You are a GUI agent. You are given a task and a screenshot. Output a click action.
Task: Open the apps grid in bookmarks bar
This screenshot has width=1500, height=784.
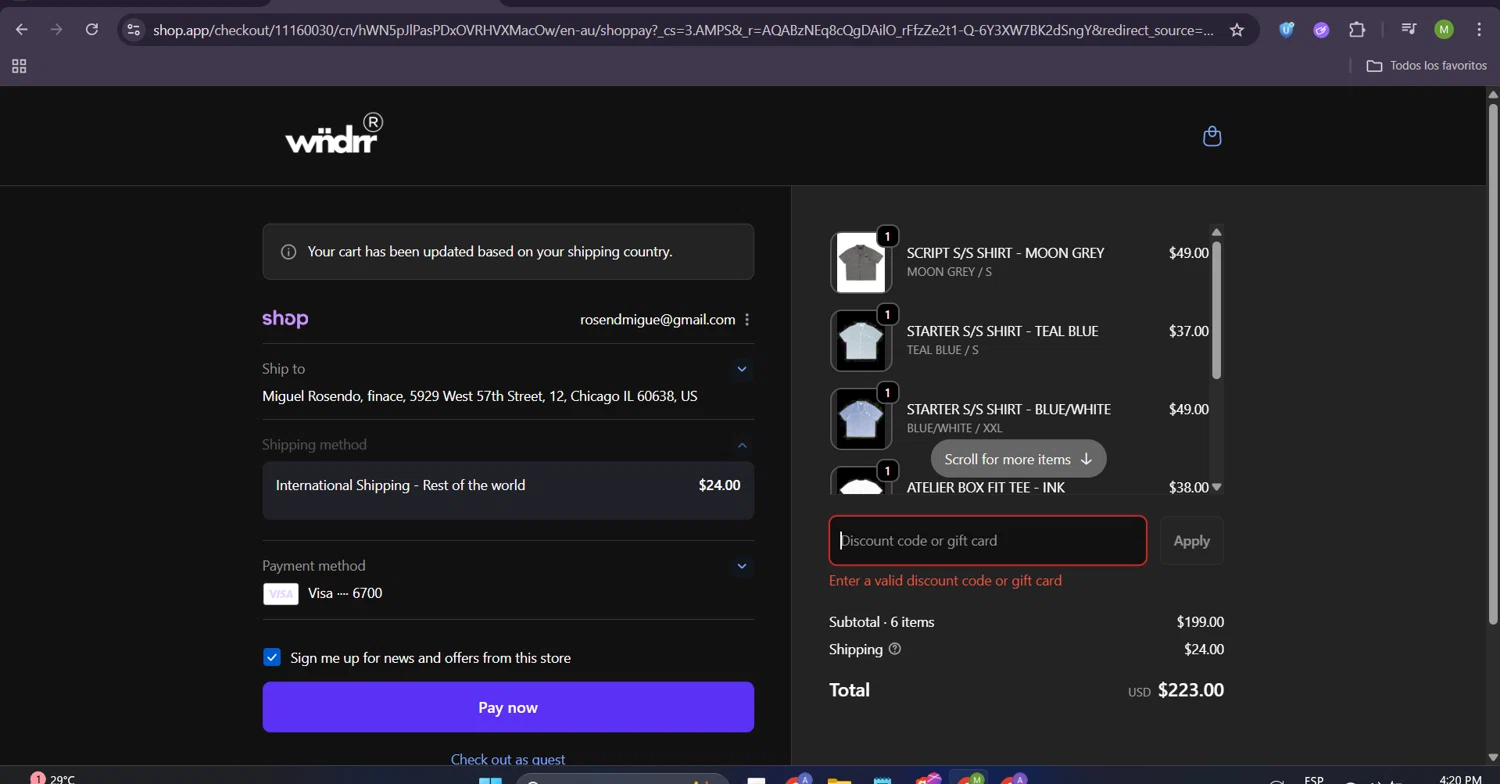point(19,66)
